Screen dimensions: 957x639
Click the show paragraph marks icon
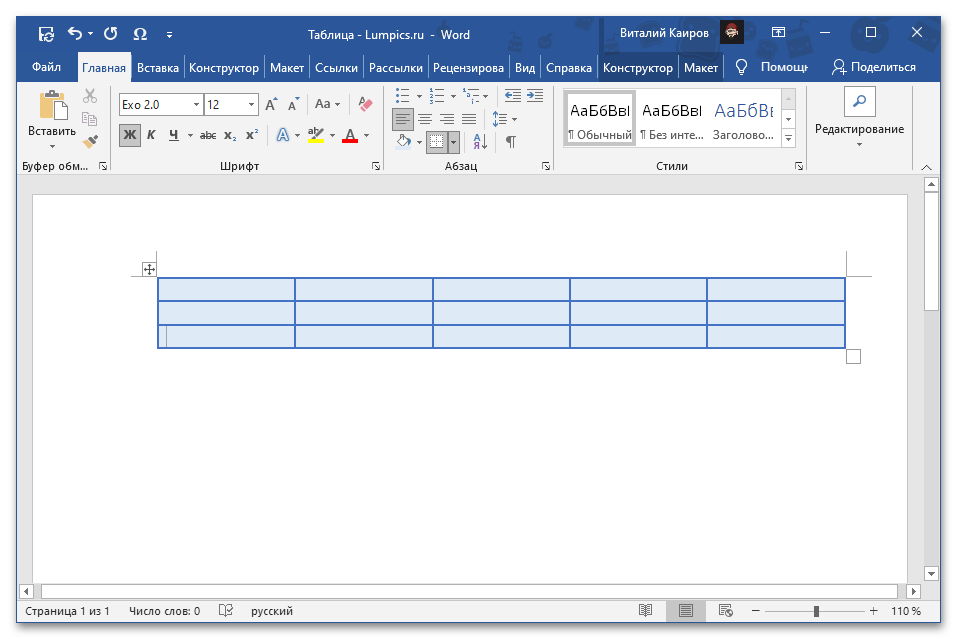(510, 142)
